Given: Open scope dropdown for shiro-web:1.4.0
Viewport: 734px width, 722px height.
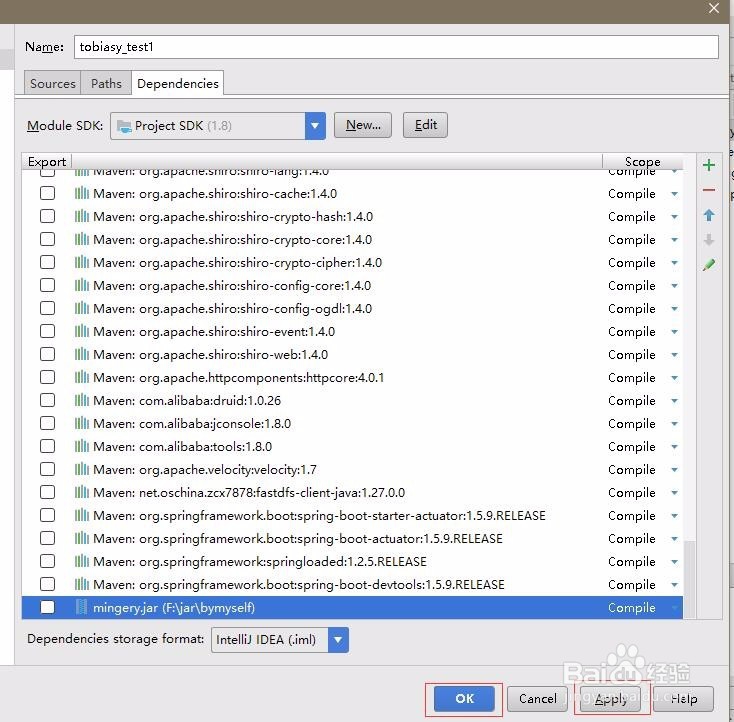Looking at the screenshot, I should (675, 354).
